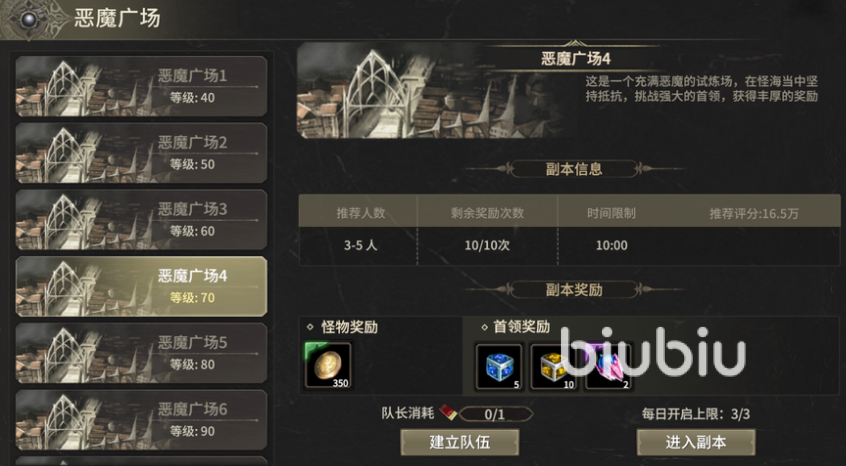Click the 10/10次 remaining rewards value
846x466 pixels.
click(x=487, y=245)
